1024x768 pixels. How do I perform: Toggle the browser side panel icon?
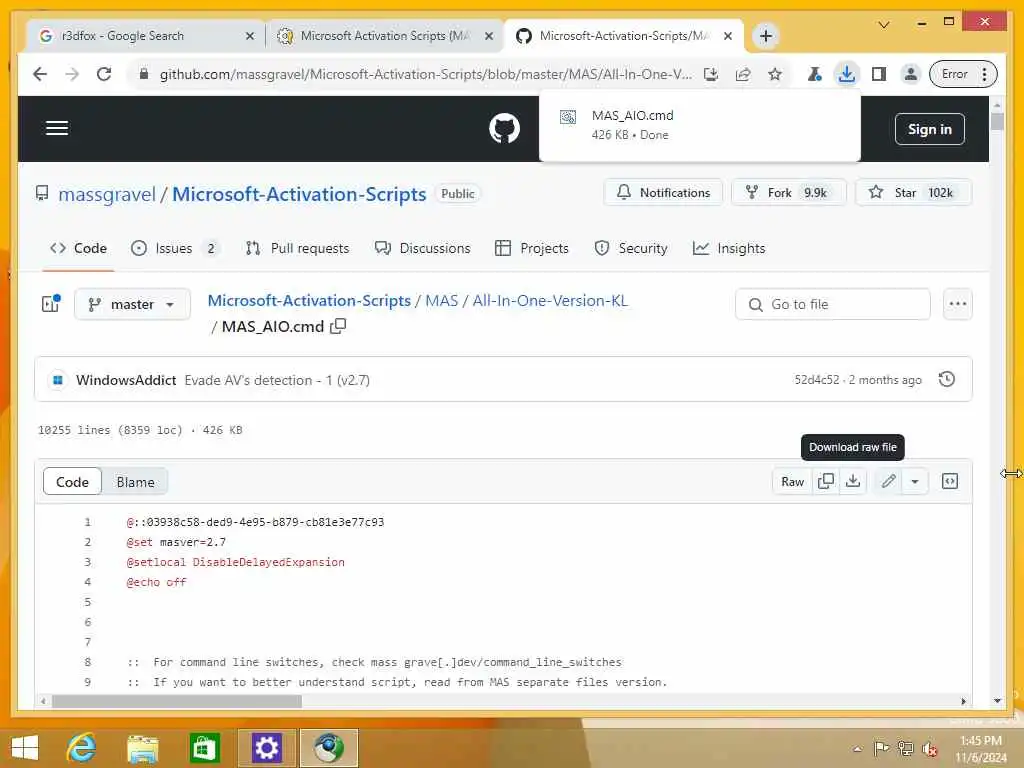pos(879,74)
